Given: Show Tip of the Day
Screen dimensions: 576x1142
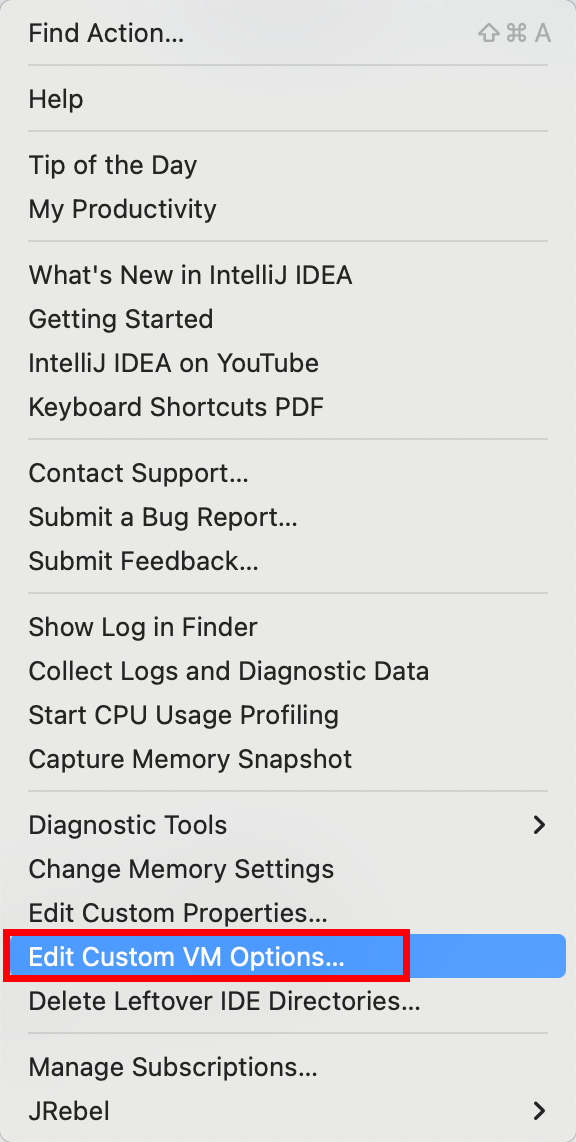Looking at the screenshot, I should pyautogui.click(x=288, y=165).
